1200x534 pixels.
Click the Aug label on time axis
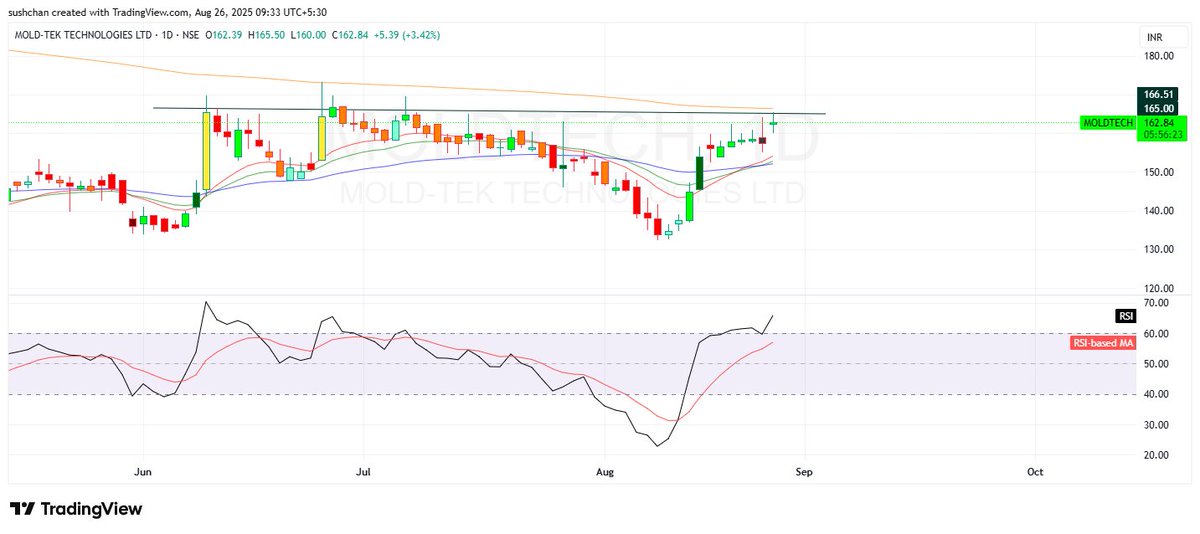pyautogui.click(x=603, y=471)
